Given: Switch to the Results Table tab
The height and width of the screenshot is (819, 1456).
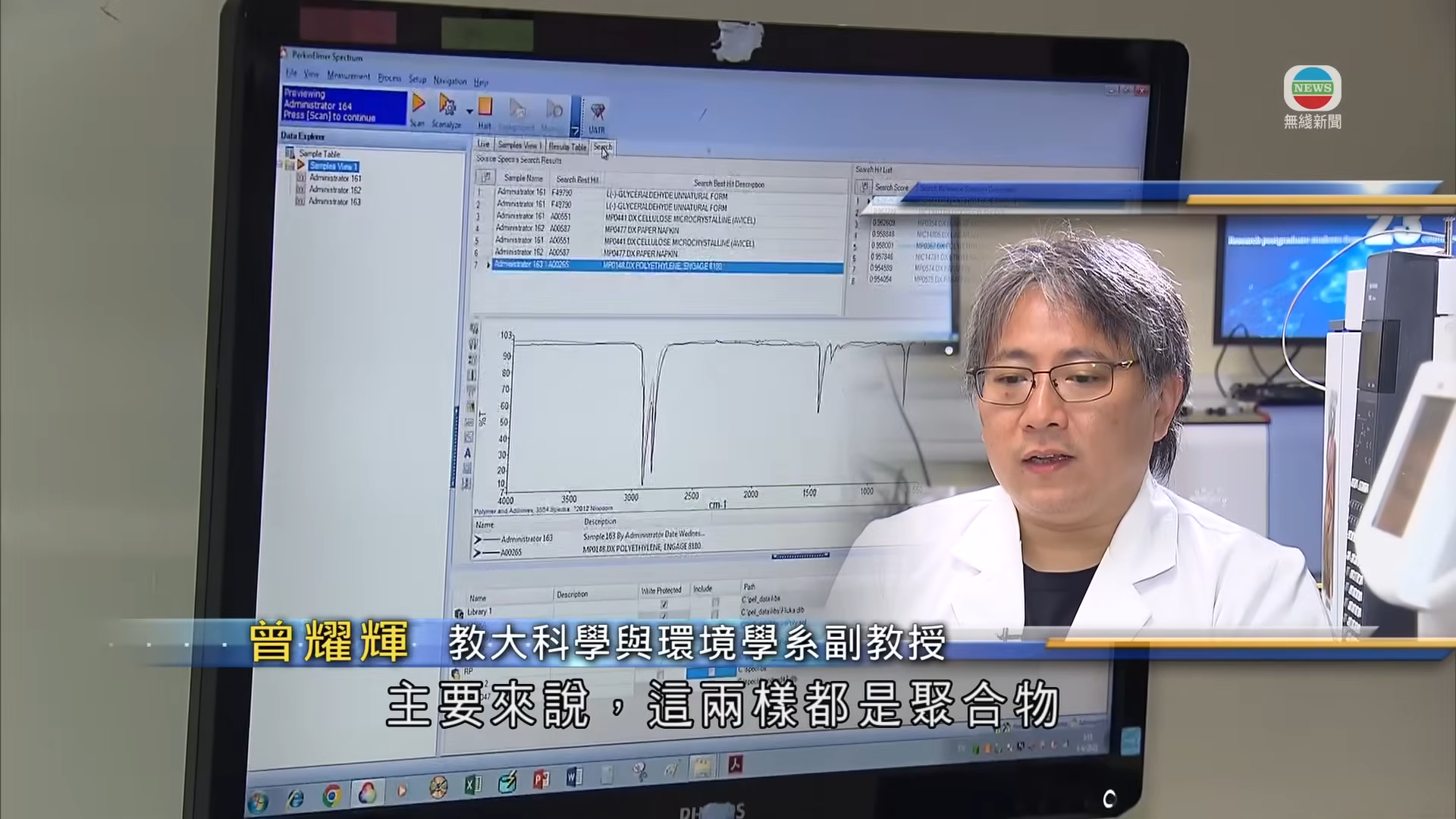Looking at the screenshot, I should click(567, 146).
